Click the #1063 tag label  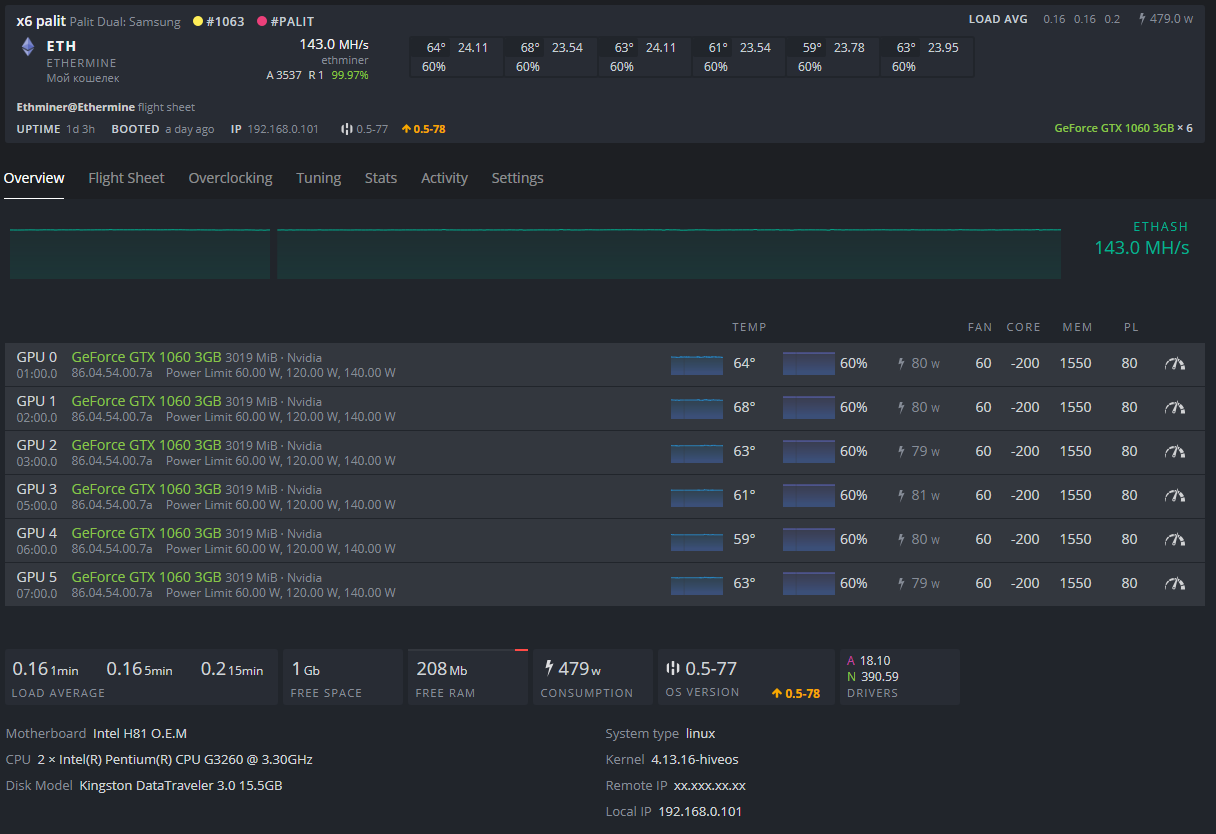point(225,21)
